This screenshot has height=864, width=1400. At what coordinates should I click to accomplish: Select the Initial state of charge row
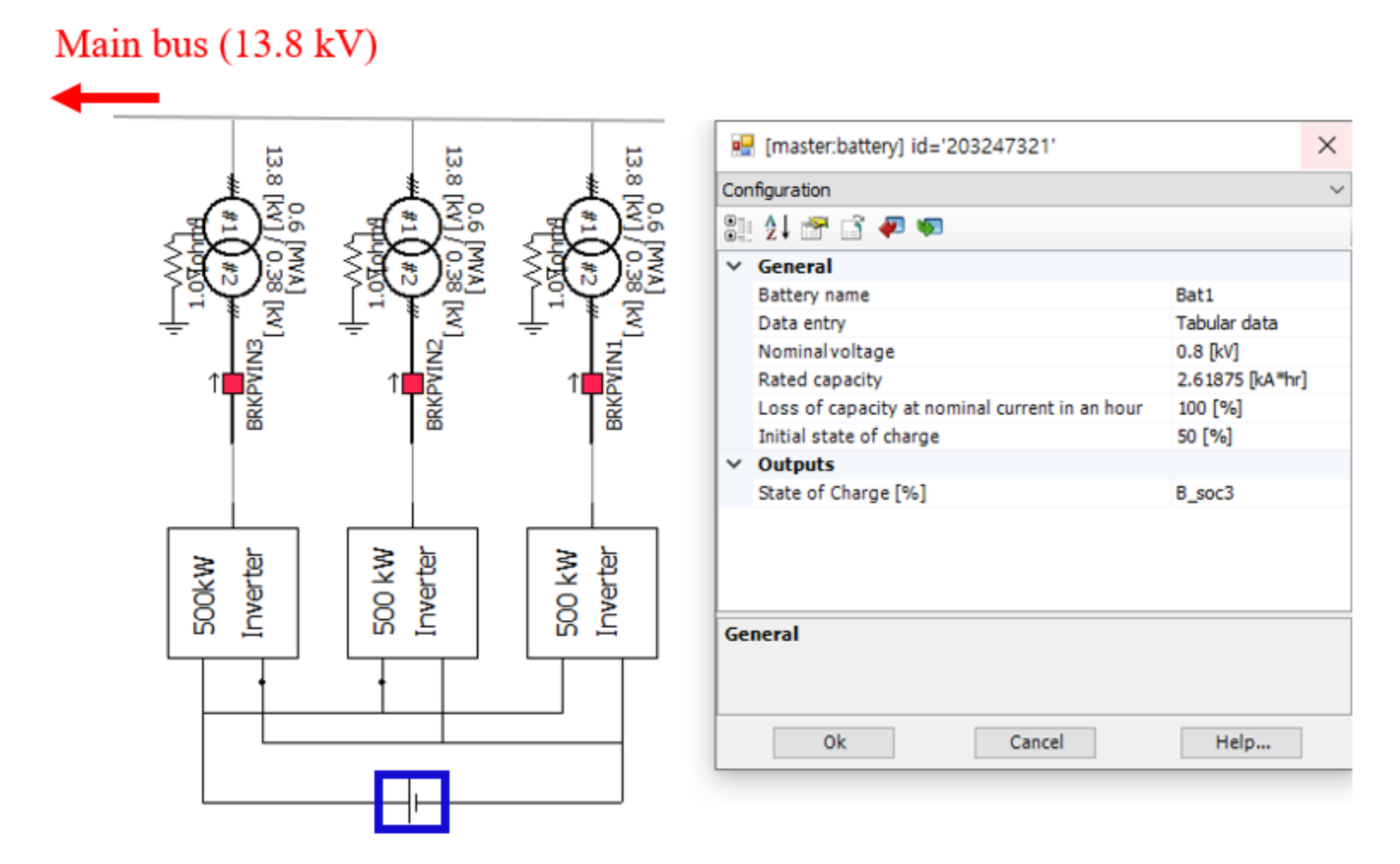pos(1050,436)
